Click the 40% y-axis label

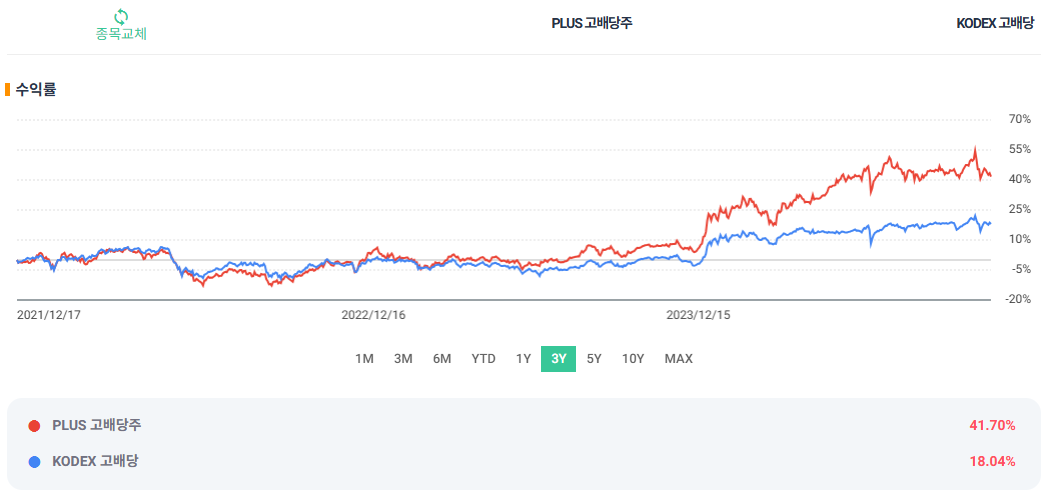(x=1020, y=179)
